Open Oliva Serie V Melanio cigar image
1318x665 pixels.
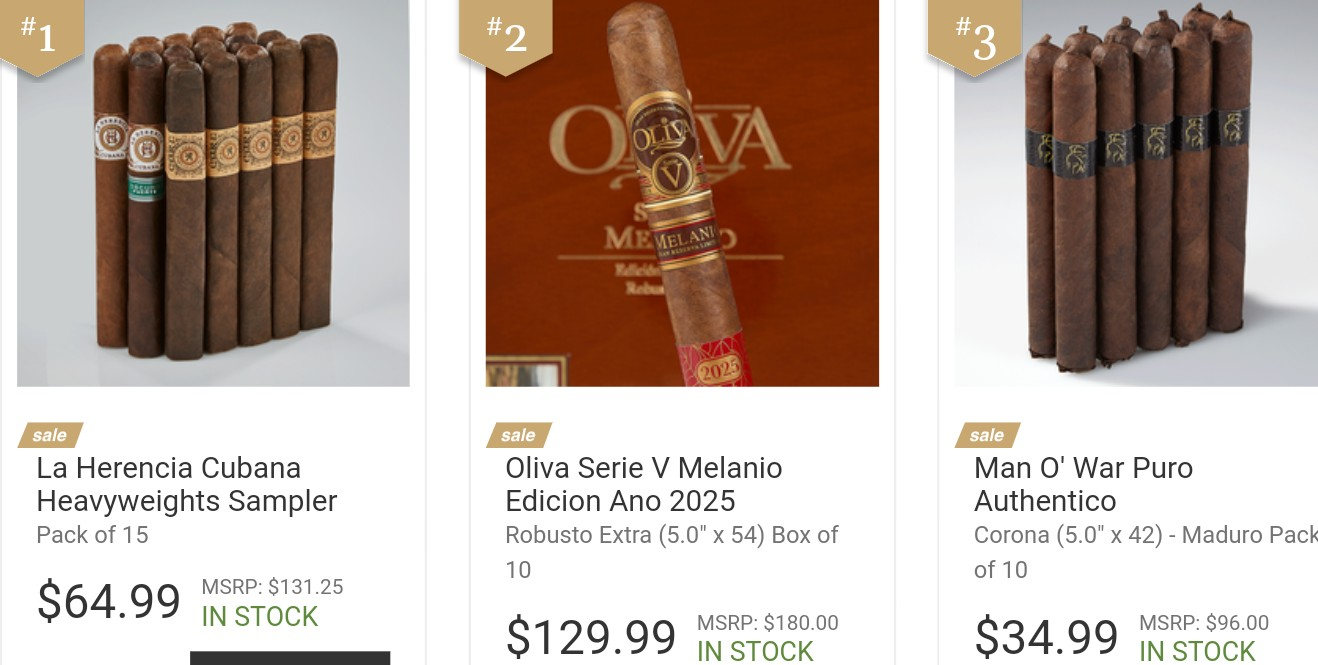(682, 193)
